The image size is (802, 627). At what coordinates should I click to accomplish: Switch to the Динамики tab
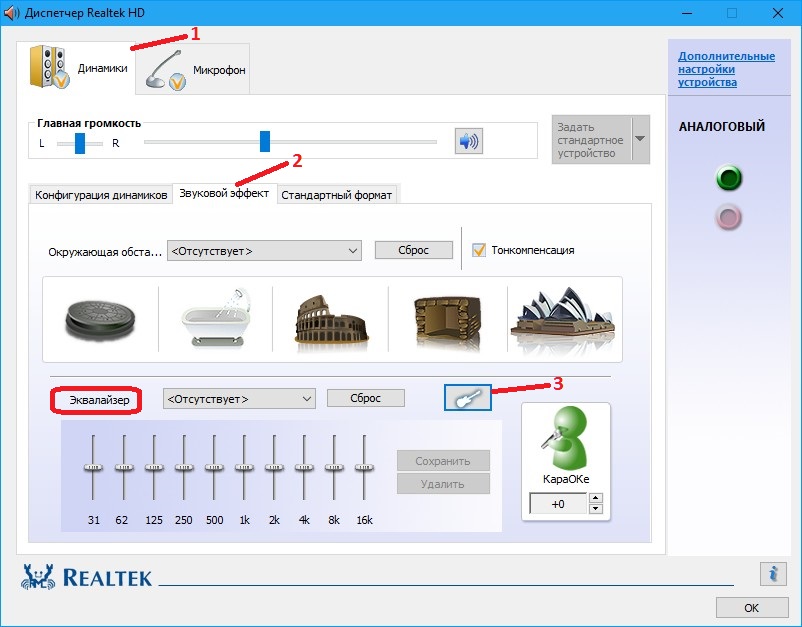[x=76, y=68]
